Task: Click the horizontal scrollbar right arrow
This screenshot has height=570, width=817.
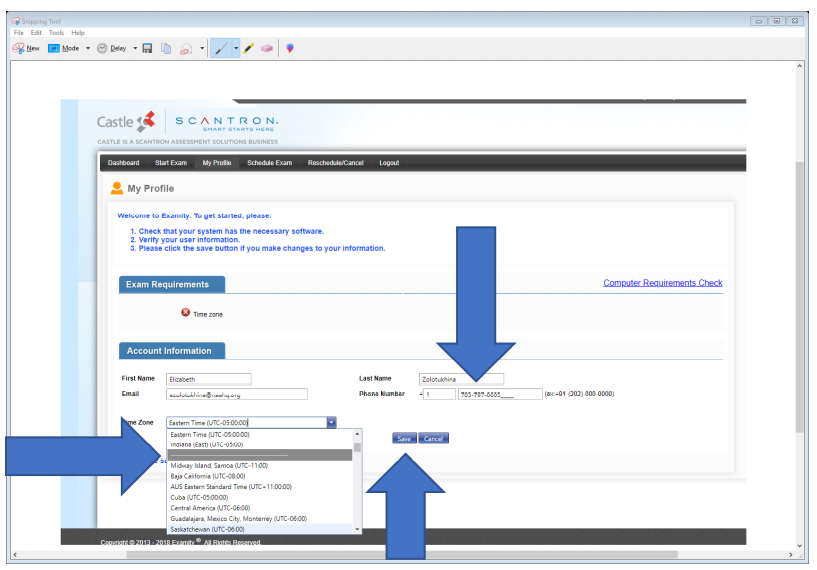Action: (x=791, y=555)
